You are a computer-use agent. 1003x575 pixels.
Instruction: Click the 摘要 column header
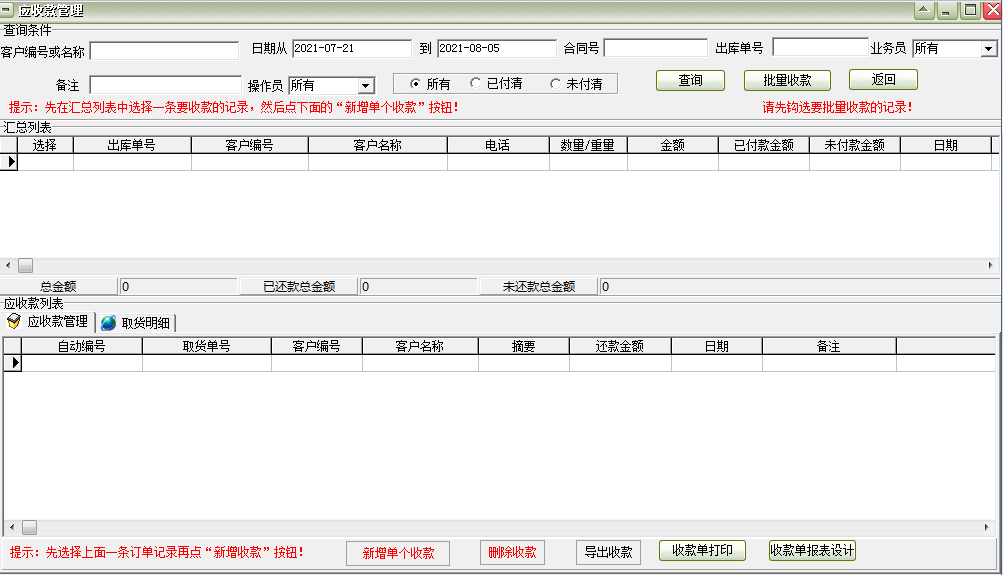[x=523, y=346]
